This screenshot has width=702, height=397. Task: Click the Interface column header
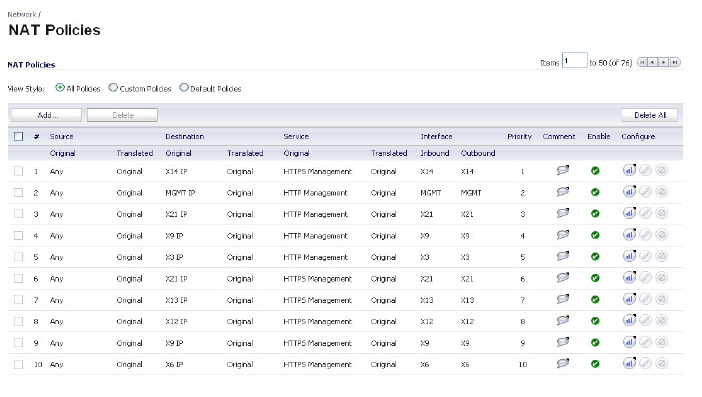[436, 137]
